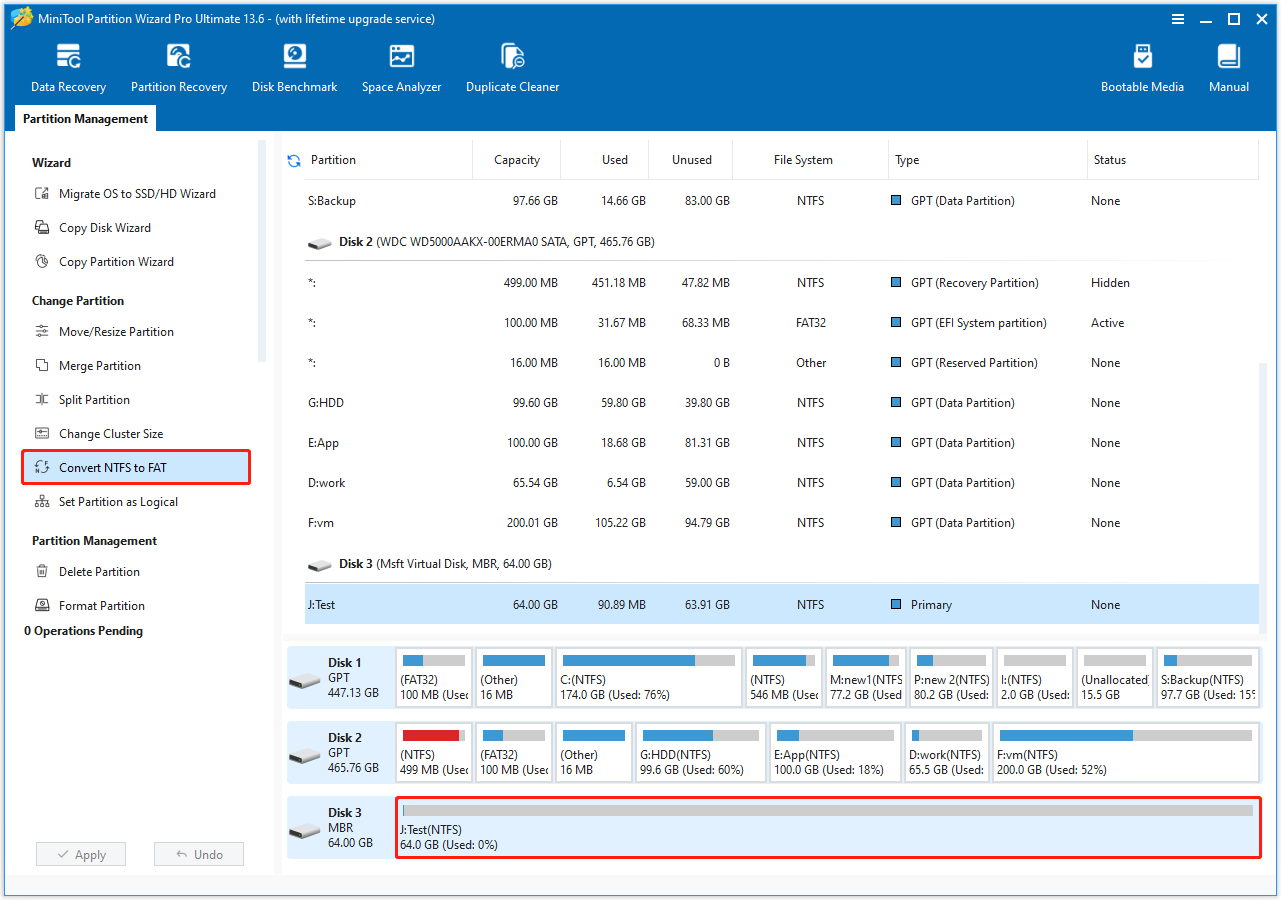This screenshot has width=1281, height=900.
Task: Select the EFI System partition row
Action: 781,323
